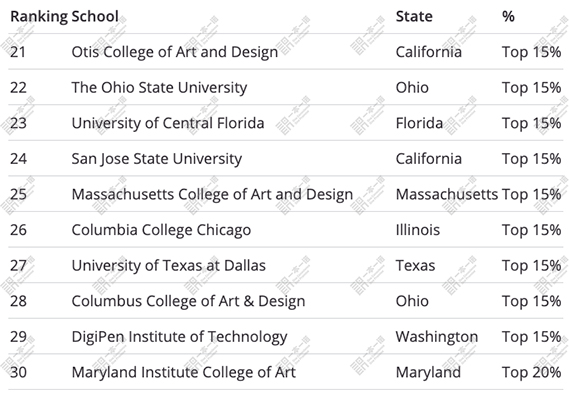
Task: Click the % column header
Action: (x=508, y=17)
